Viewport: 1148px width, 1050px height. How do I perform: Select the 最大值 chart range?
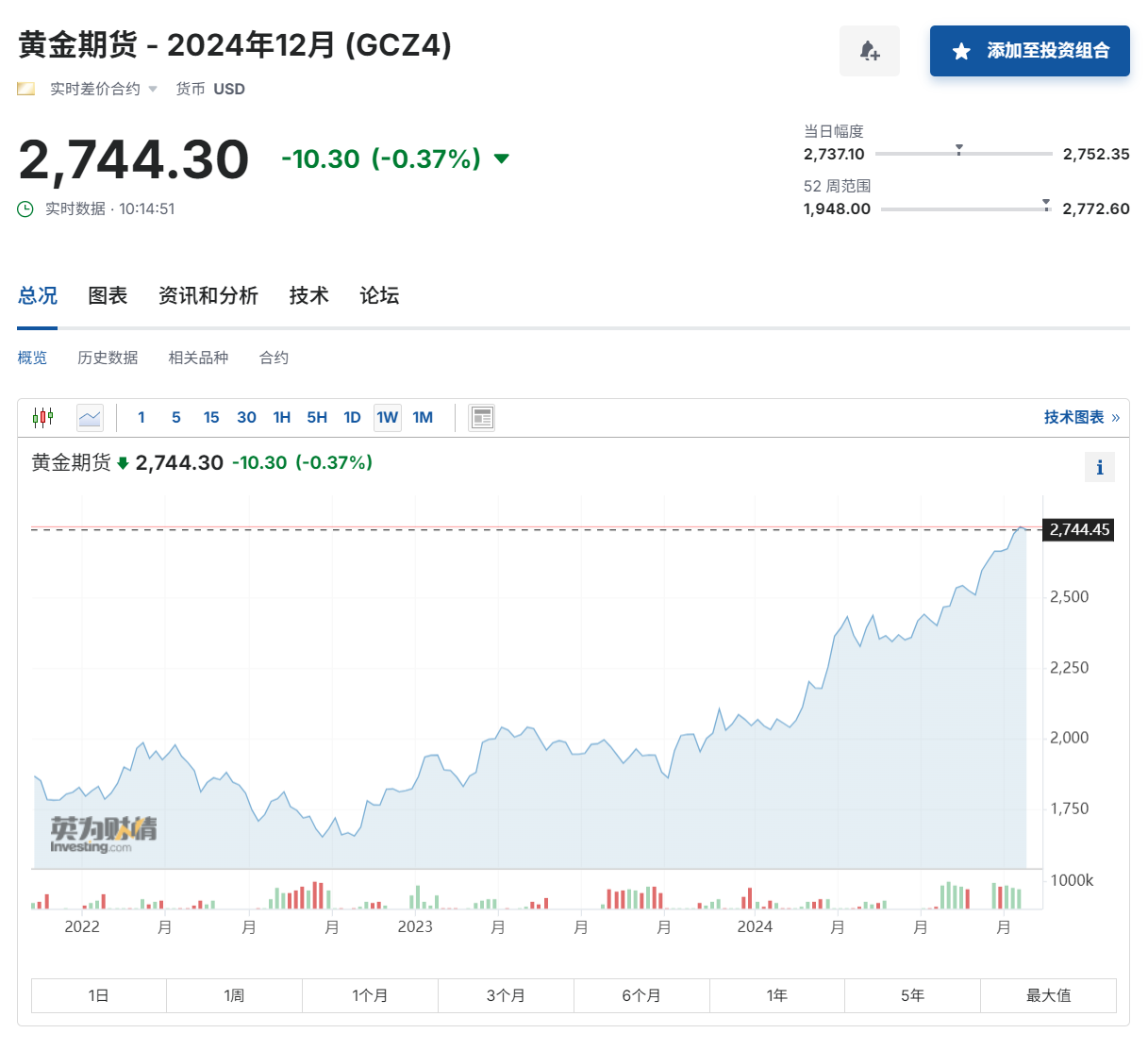tap(1047, 994)
